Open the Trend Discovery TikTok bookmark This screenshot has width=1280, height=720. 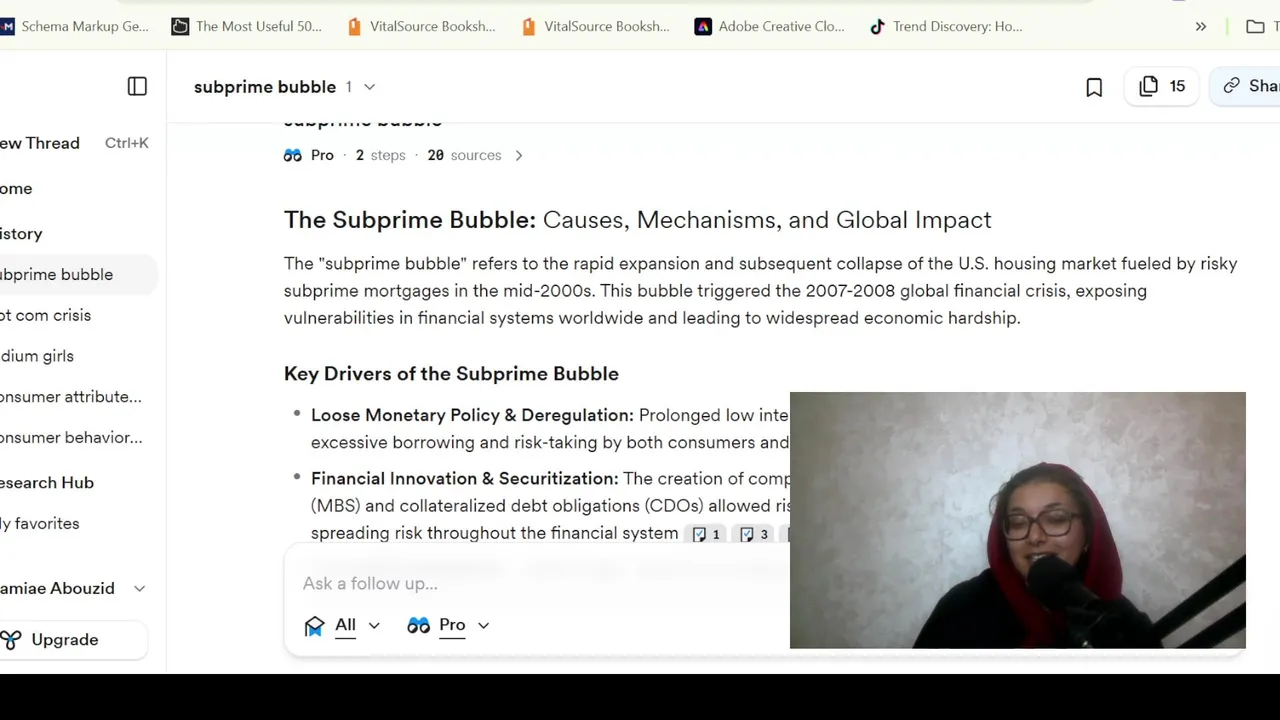945,27
